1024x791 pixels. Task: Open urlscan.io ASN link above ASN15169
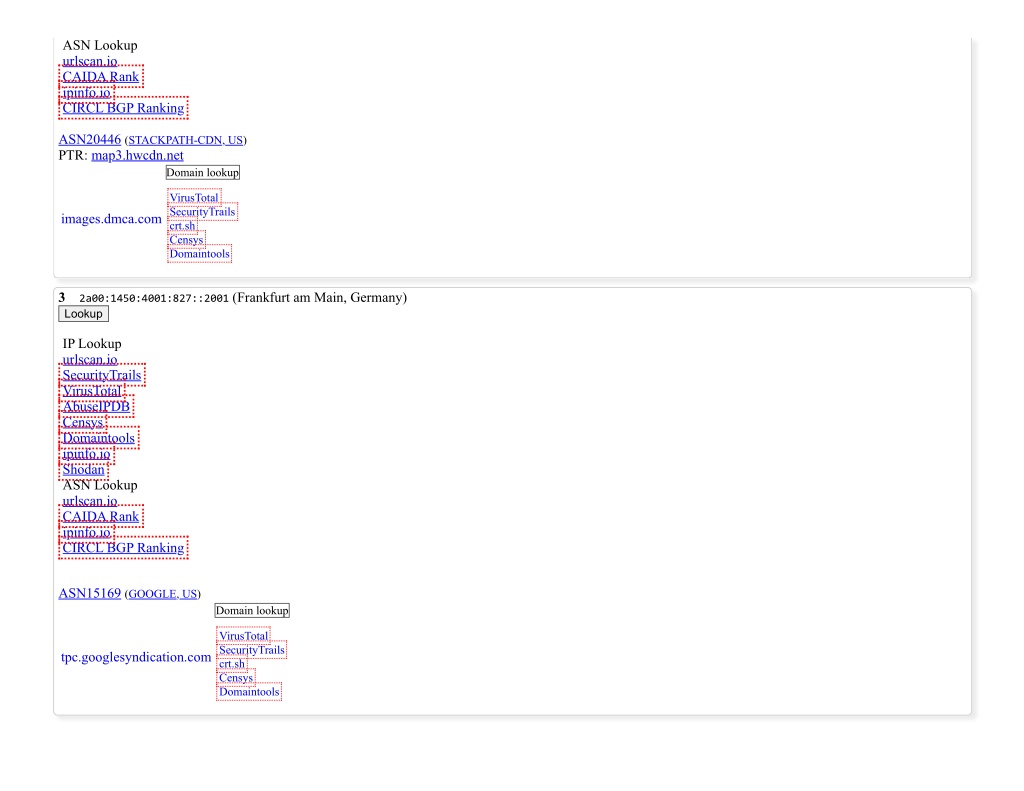click(90, 501)
